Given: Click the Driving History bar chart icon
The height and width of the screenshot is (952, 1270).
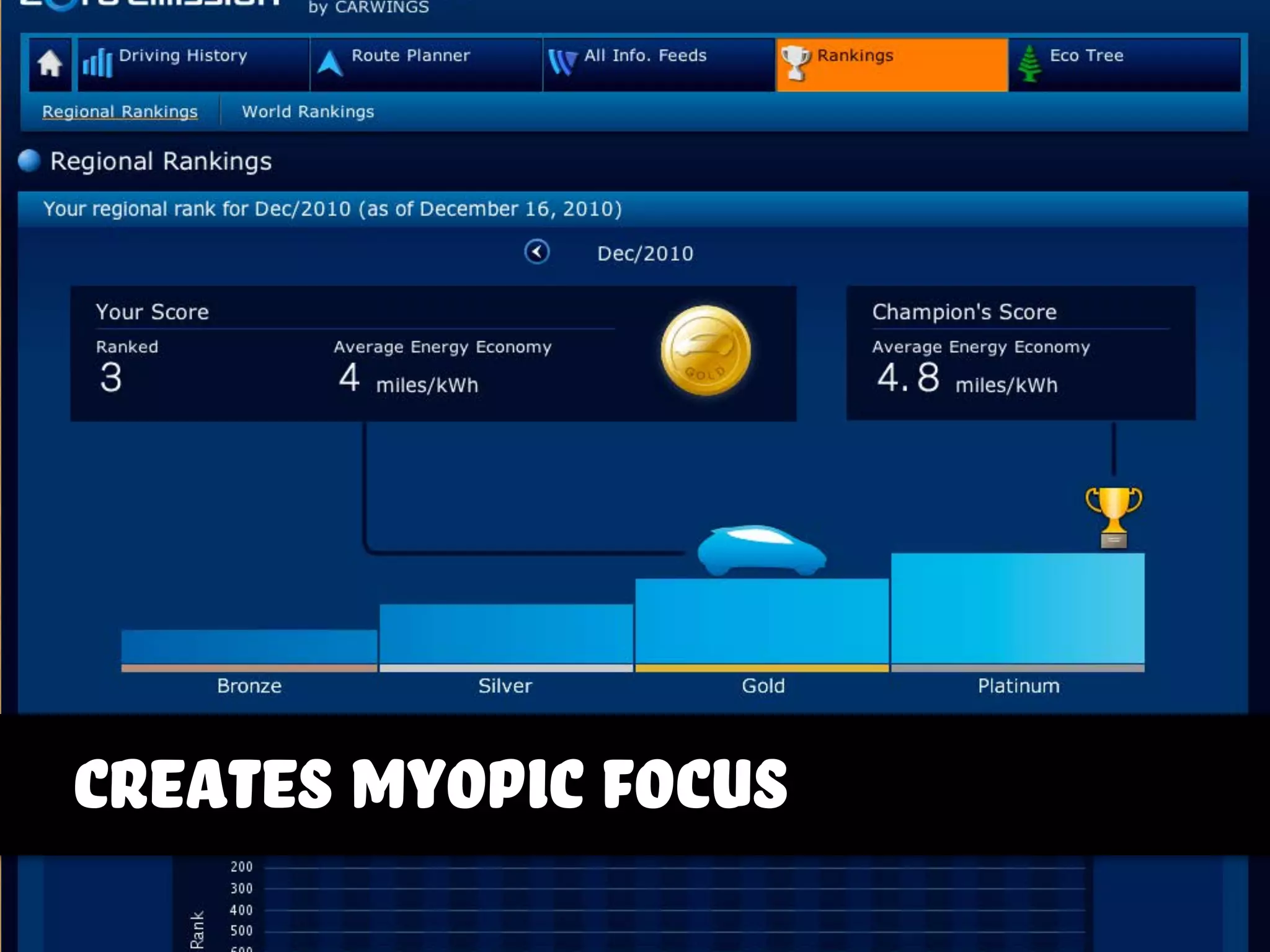Looking at the screenshot, I should pos(97,63).
